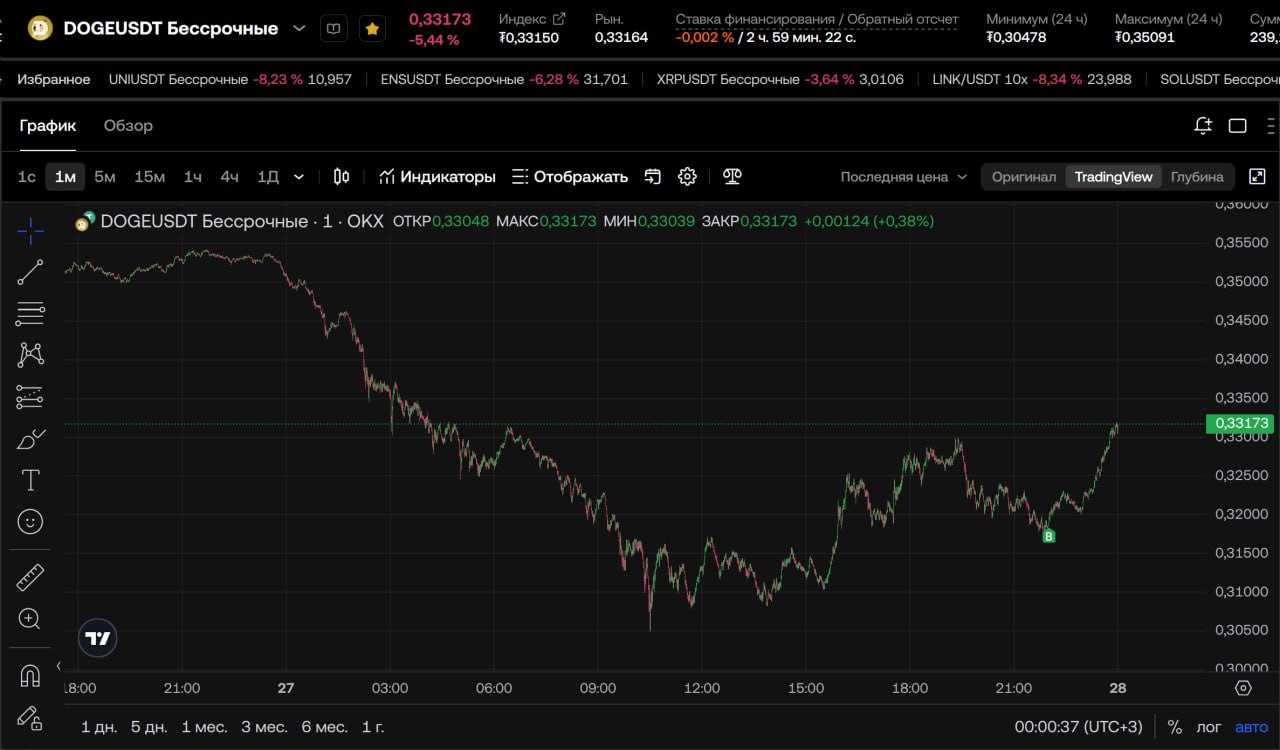
Task: Click the balance scales icon
Action: point(732,177)
